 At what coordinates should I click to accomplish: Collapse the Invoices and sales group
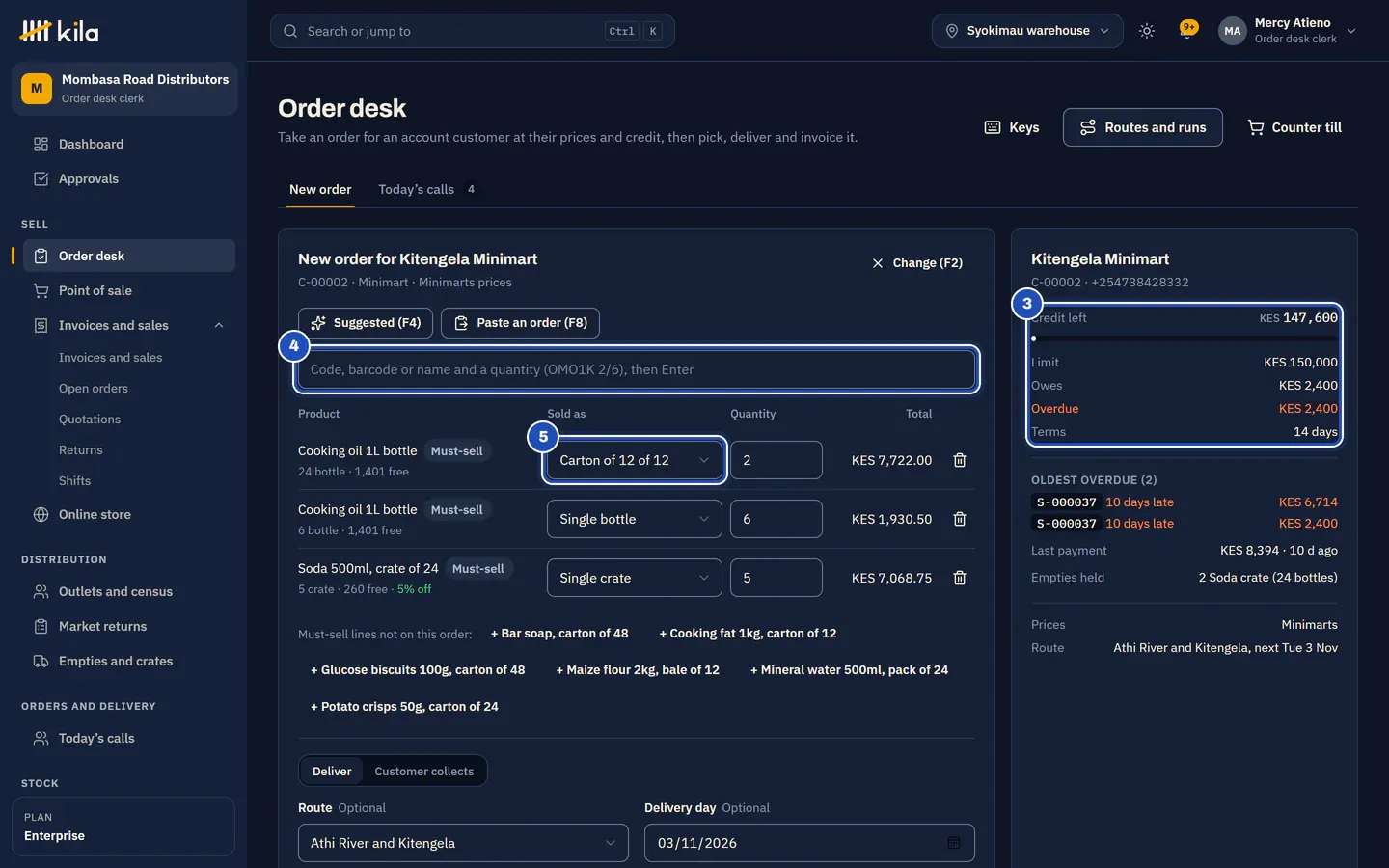219,325
